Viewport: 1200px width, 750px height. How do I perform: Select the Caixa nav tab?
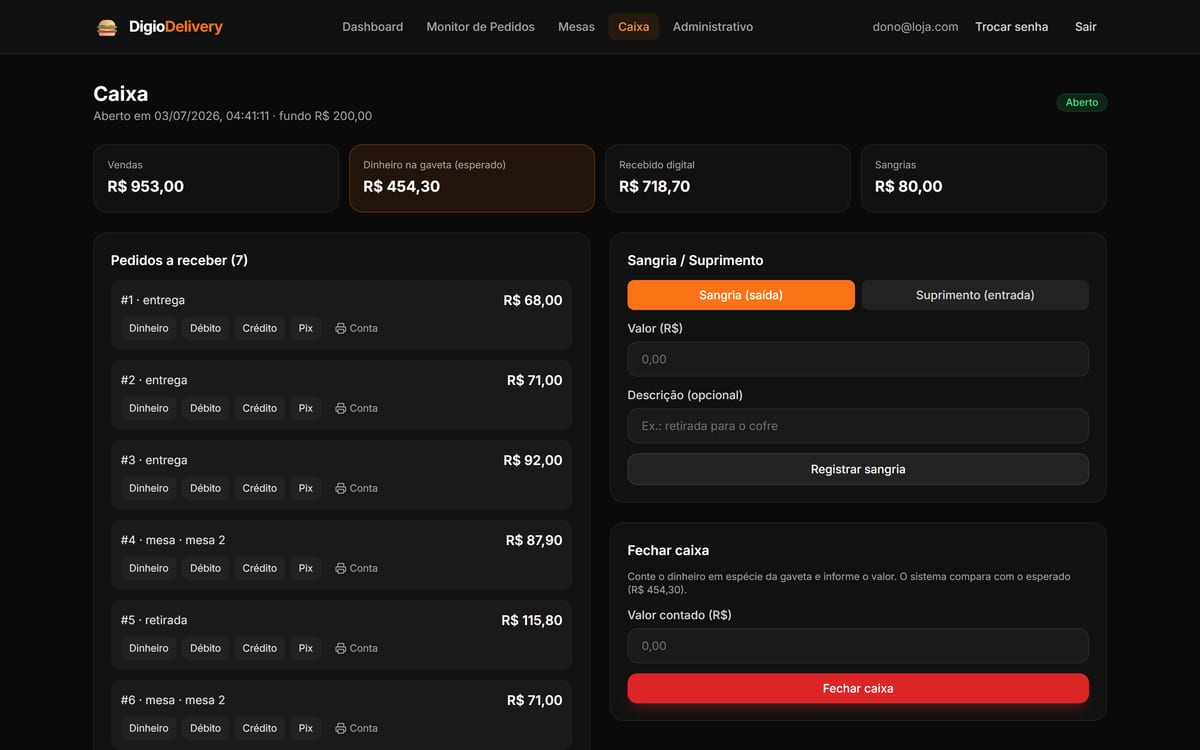tap(633, 27)
